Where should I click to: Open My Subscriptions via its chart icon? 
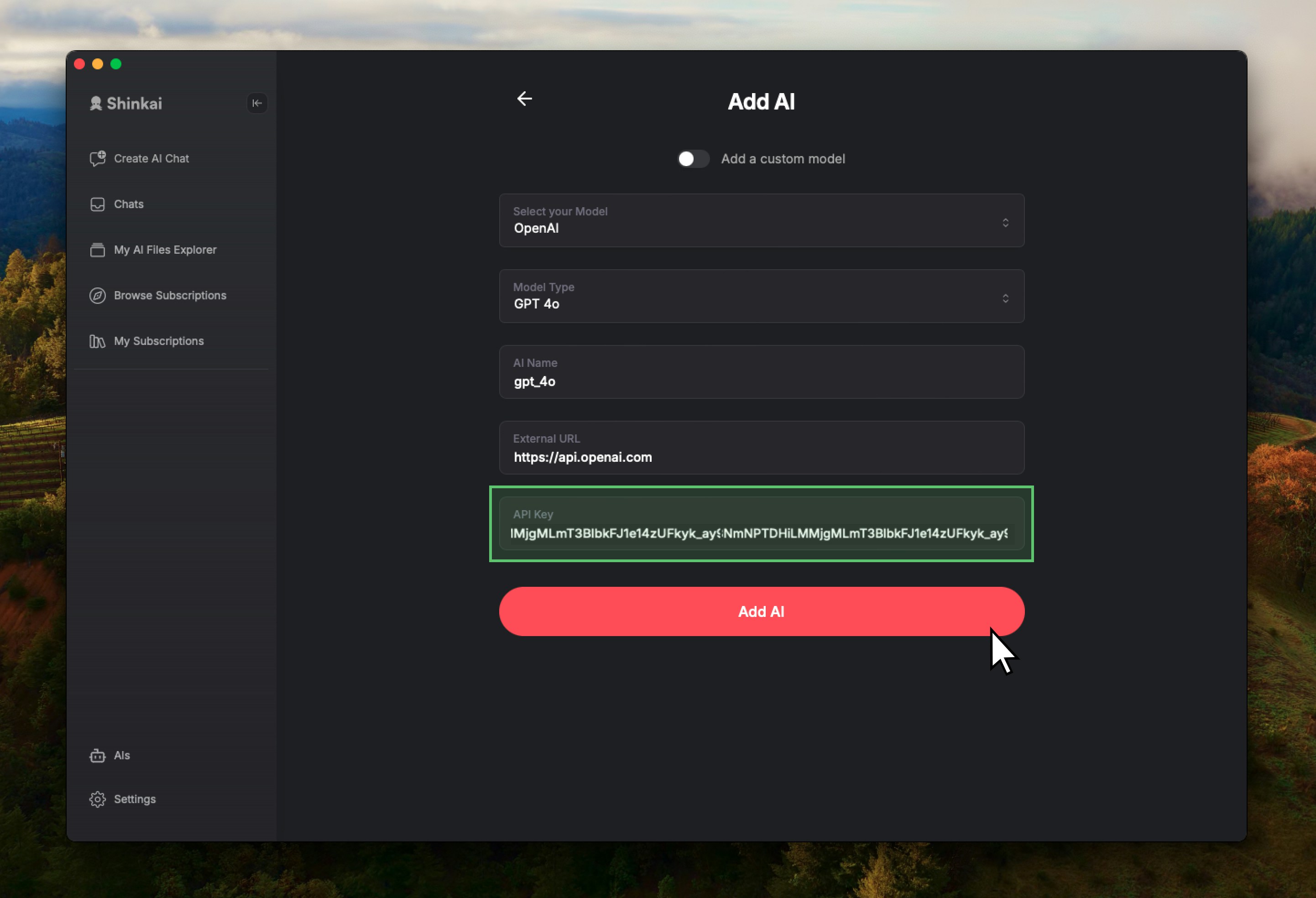[97, 341]
